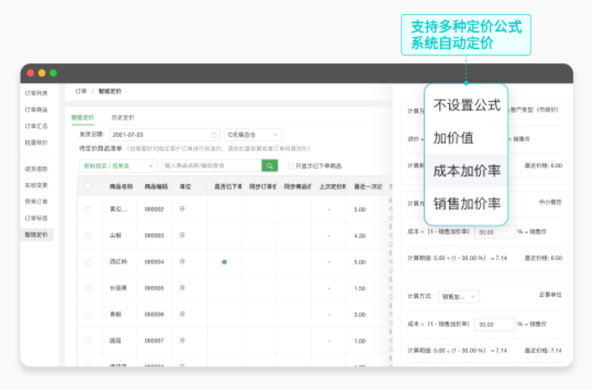This screenshot has width=592, height=390.
Task: Click the 商品名称 column header
Action: 121,187
